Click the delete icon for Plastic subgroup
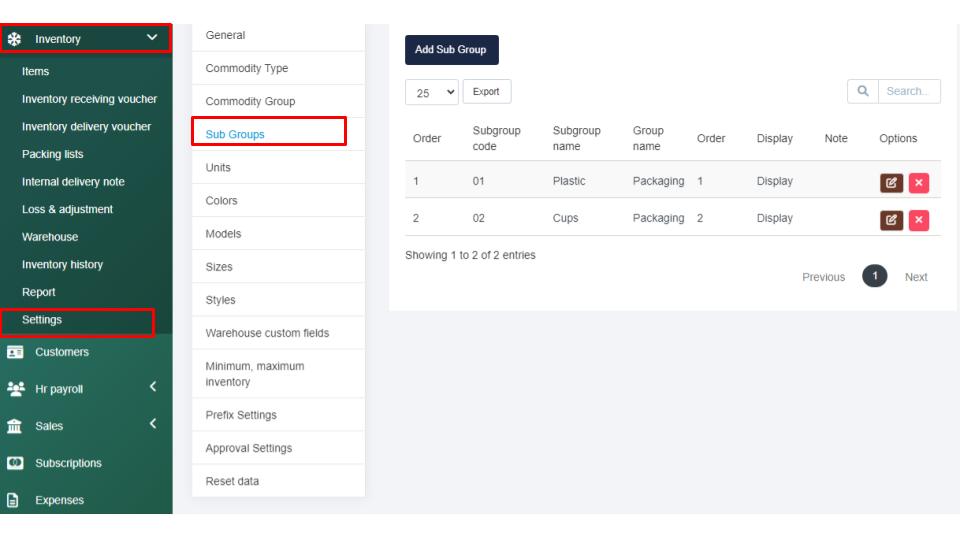The height and width of the screenshot is (540, 960). point(918,183)
